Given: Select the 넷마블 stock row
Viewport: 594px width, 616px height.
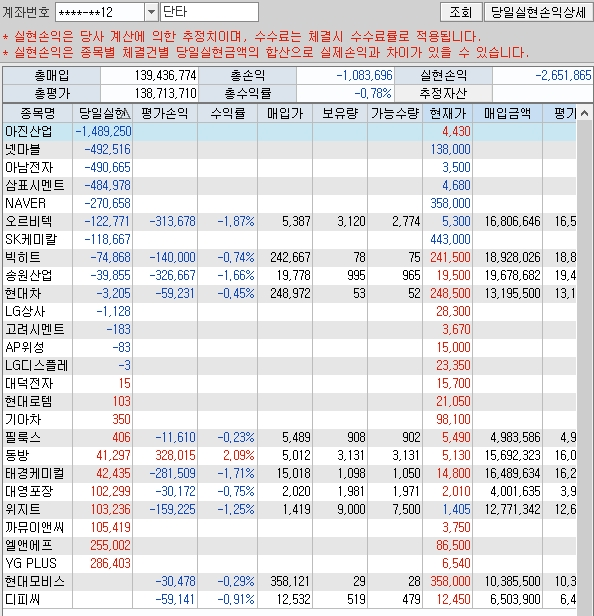Looking at the screenshot, I should point(290,150).
